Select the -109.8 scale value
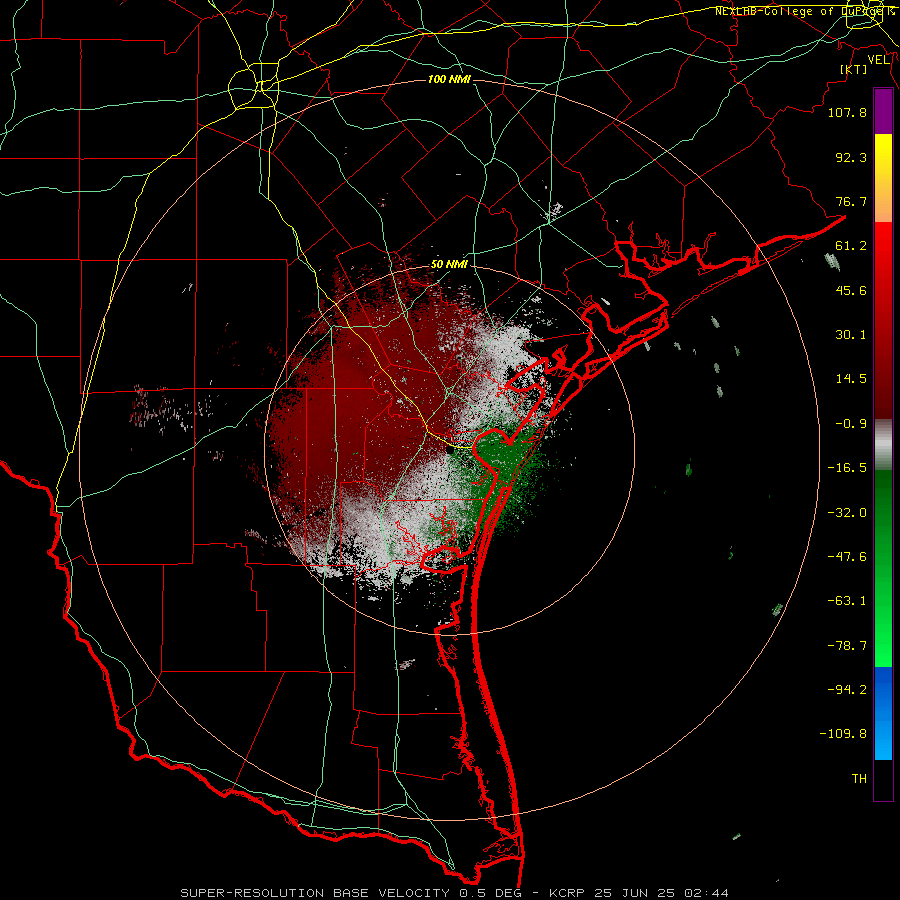Screen dimensions: 900x900 [843, 734]
